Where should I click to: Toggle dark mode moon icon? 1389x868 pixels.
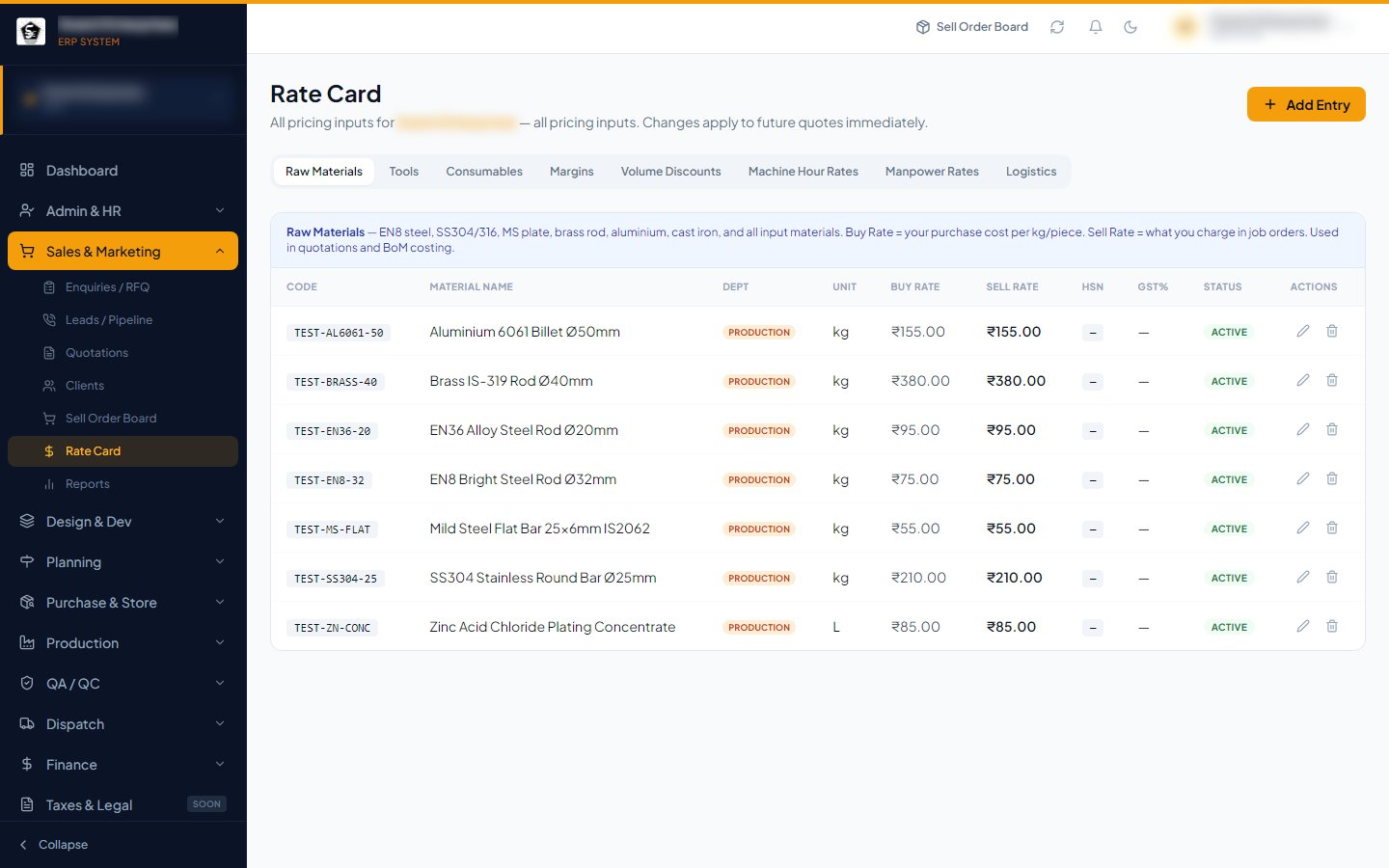1130,27
